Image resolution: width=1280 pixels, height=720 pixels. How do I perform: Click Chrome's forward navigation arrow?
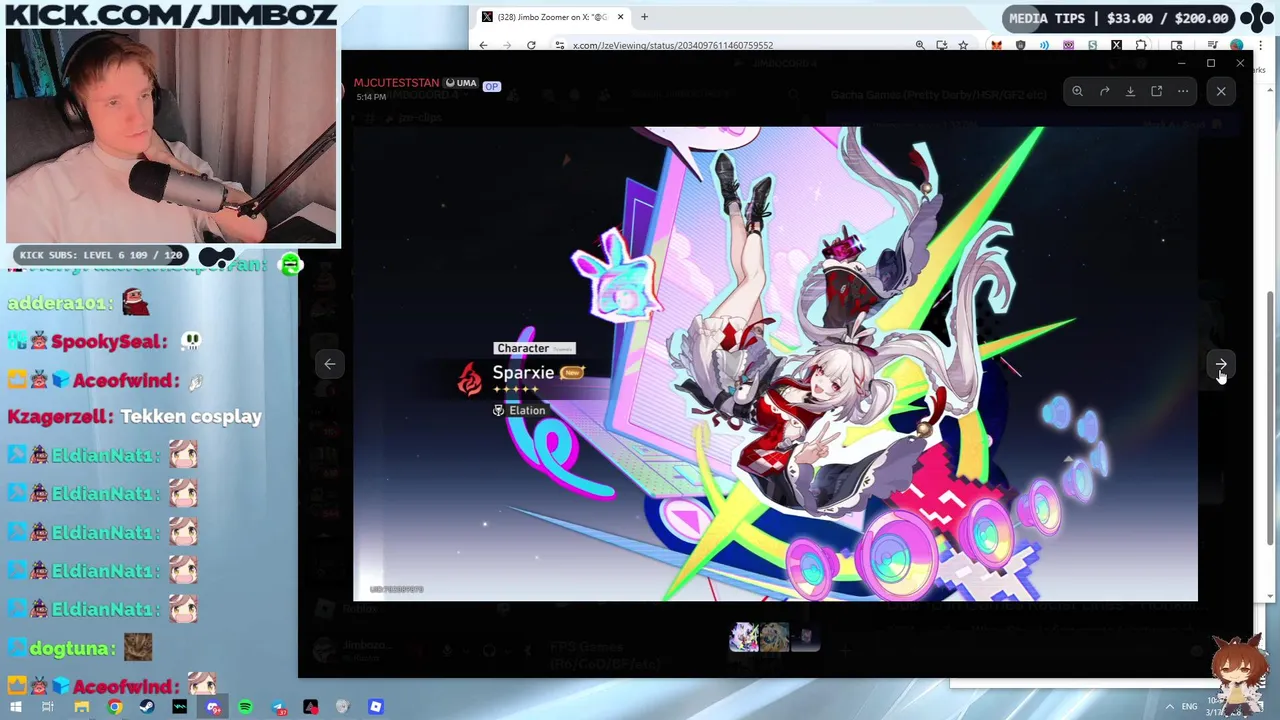(507, 45)
